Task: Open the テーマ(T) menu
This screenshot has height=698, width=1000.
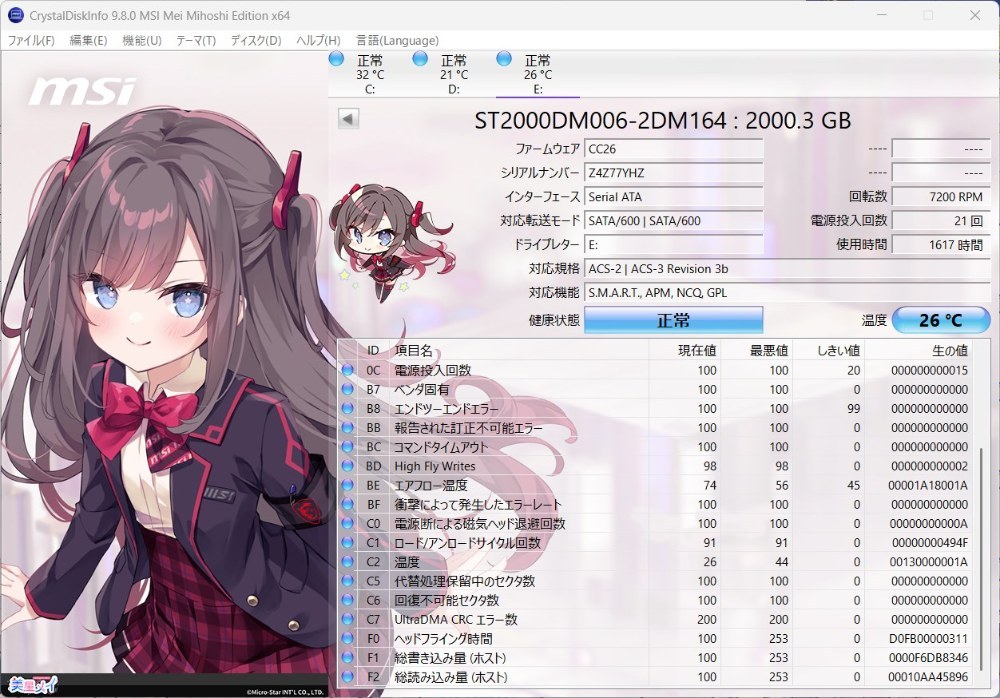Action: (196, 40)
